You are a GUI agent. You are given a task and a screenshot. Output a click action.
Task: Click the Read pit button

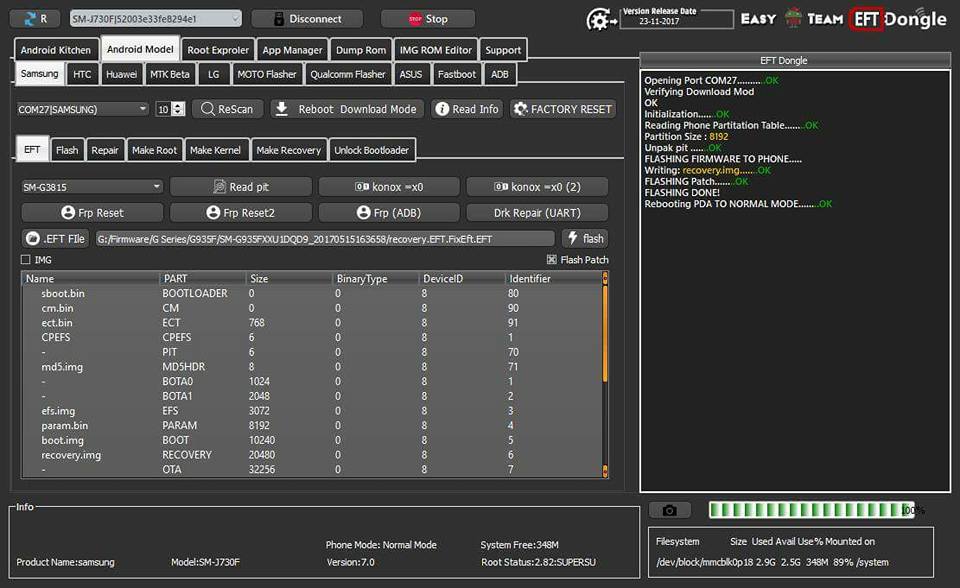point(241,187)
